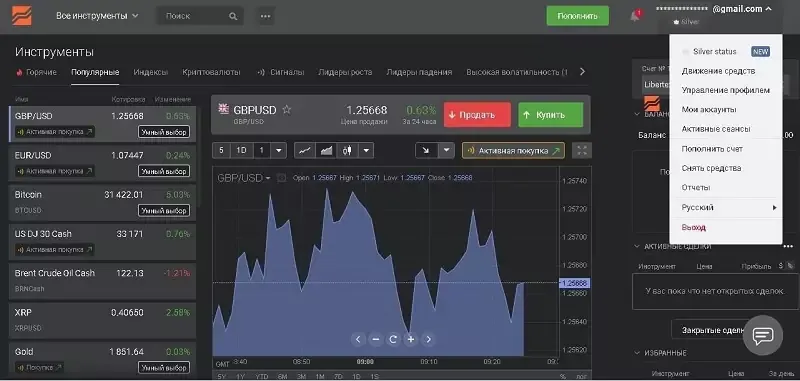The height and width of the screenshot is (381, 800).
Task: Switch to the Индексы tab
Action: (x=151, y=72)
